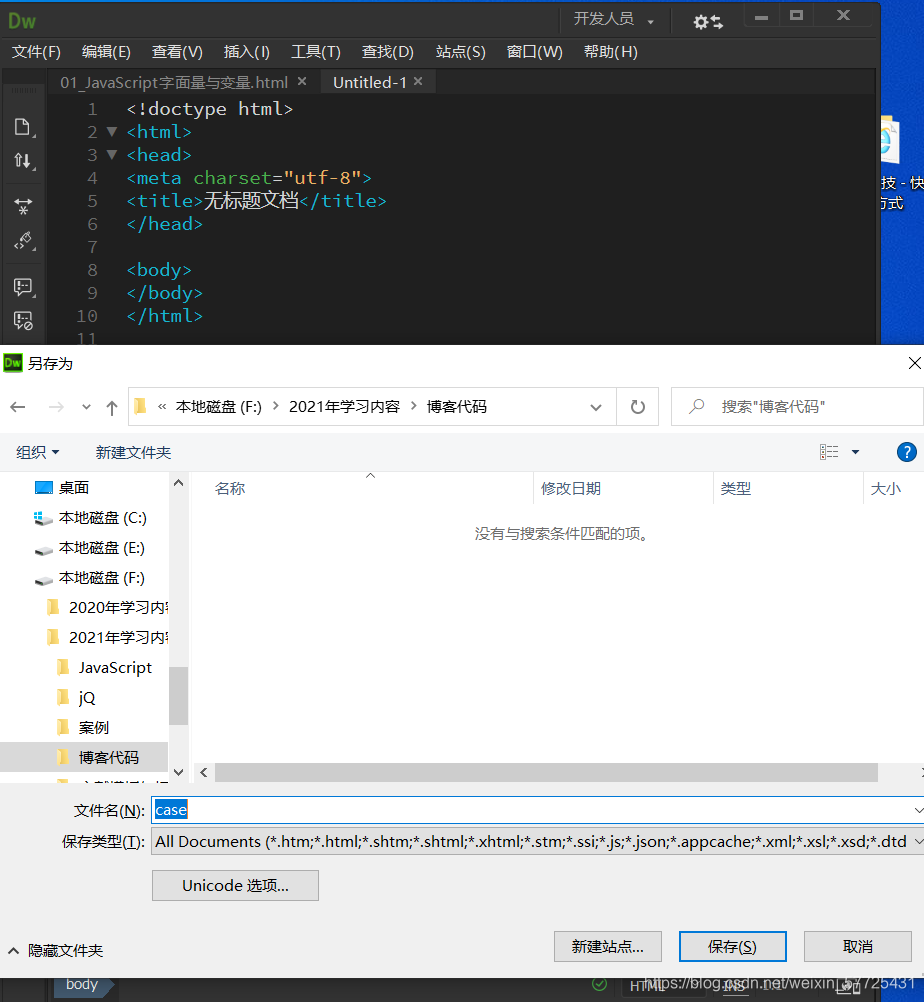The image size is (924, 1002).
Task: Switch to the Untitled-1 tab
Action: pyautogui.click(x=369, y=82)
